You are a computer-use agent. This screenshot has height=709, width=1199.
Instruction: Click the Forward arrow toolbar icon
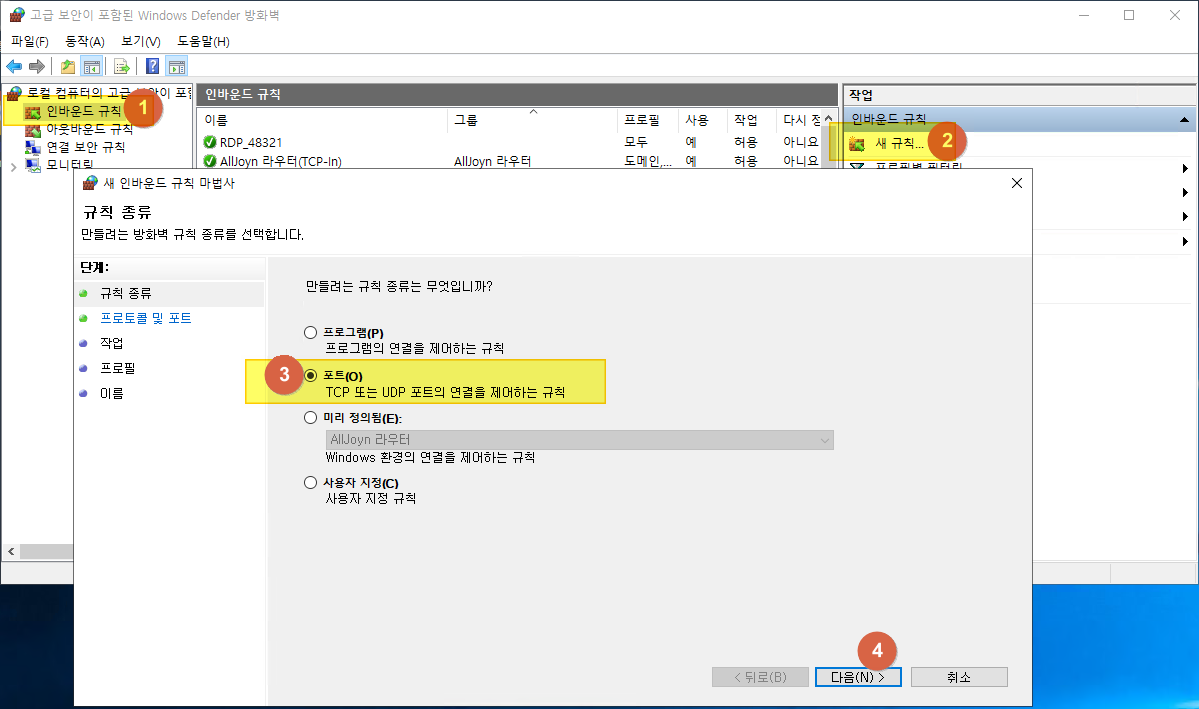[37, 67]
